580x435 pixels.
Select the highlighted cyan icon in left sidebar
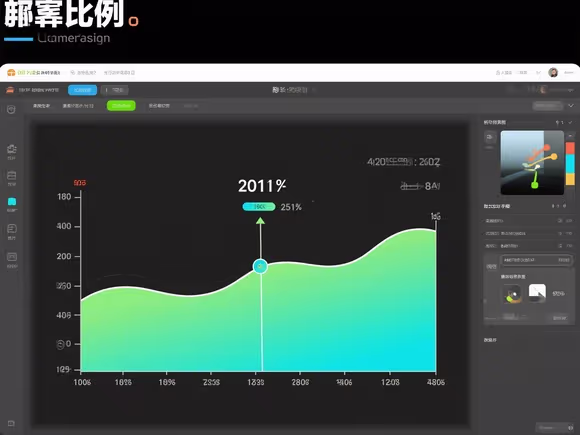[x=12, y=202]
